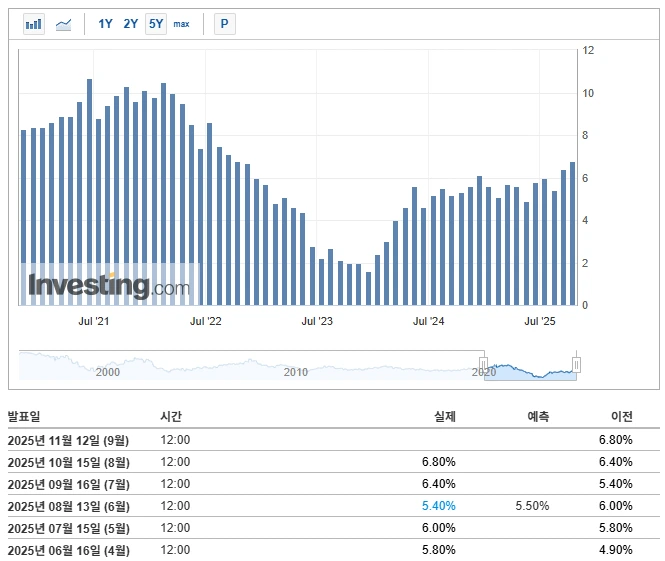Select the row 2025년 07월 15일 (5월)
The width and height of the screenshot is (665, 561).
(333, 528)
